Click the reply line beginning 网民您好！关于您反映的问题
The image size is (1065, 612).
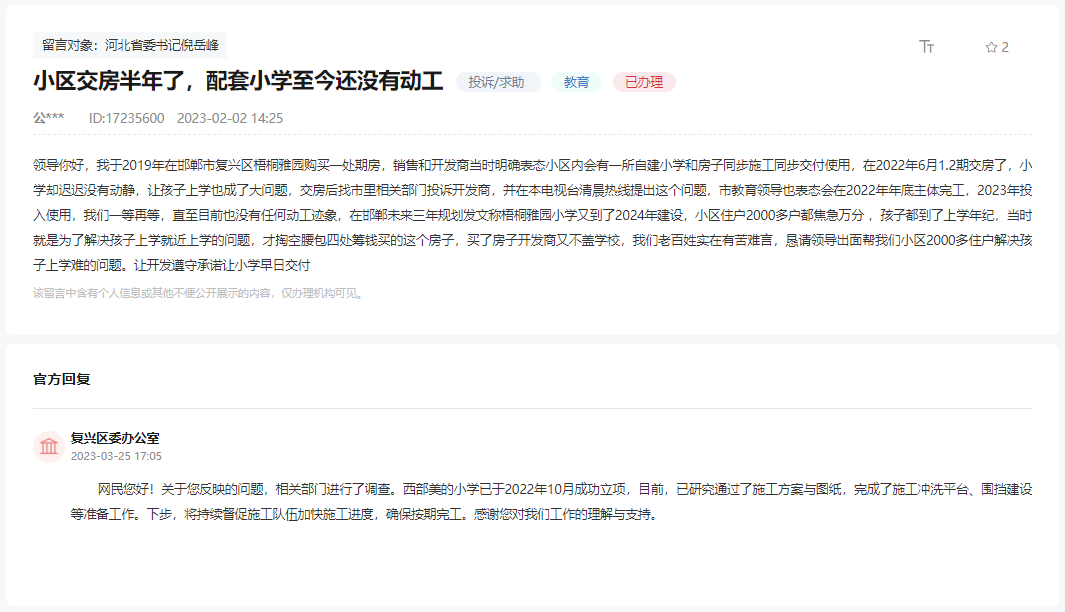click(565, 489)
